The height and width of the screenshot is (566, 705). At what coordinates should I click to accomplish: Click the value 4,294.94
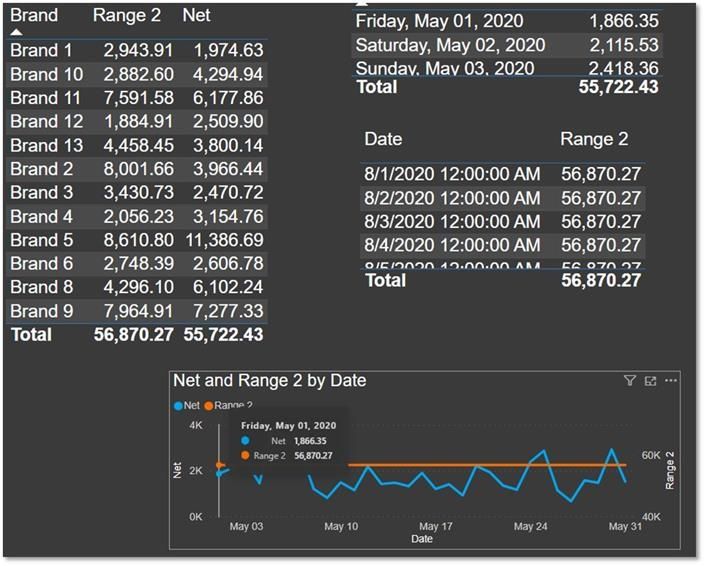228,74
